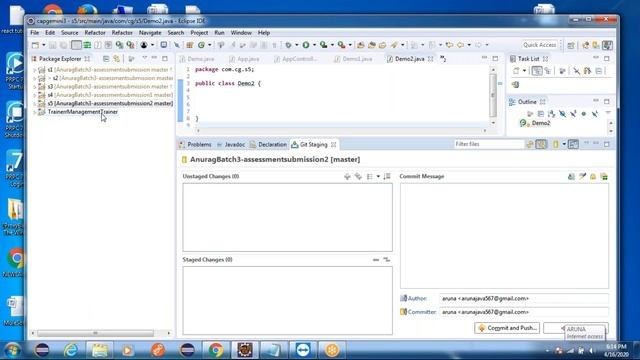This screenshot has width=640, height=360.
Task: Click the Run green play button
Action: [x=305, y=45]
